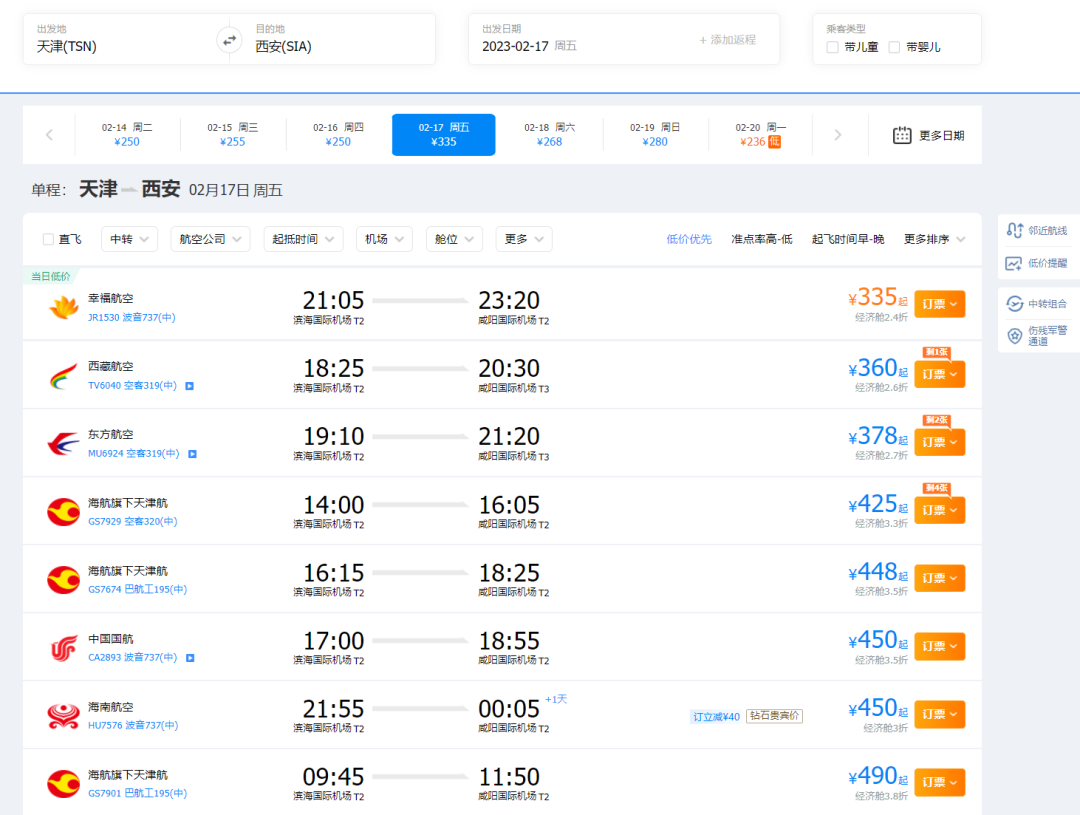Click info icon next to MU6924
1080x815 pixels.
[x=193, y=454]
